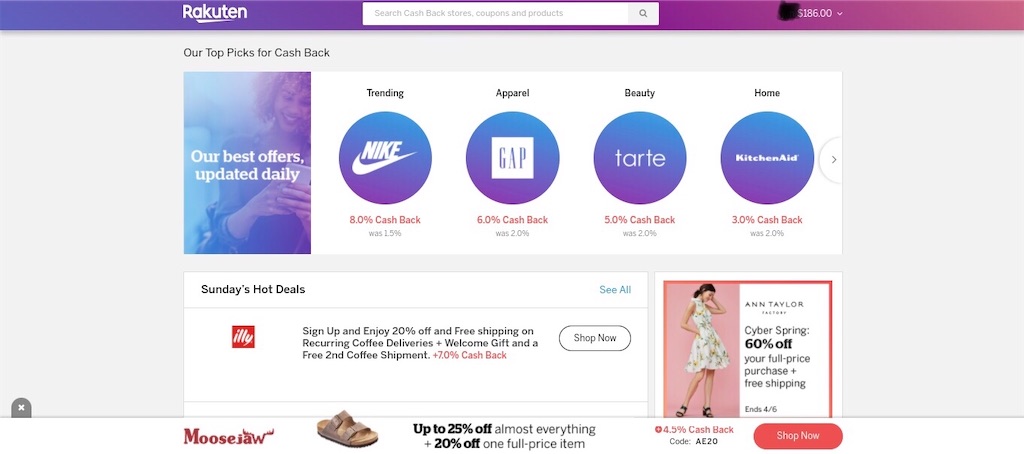Click the search magnifier icon

(643, 13)
